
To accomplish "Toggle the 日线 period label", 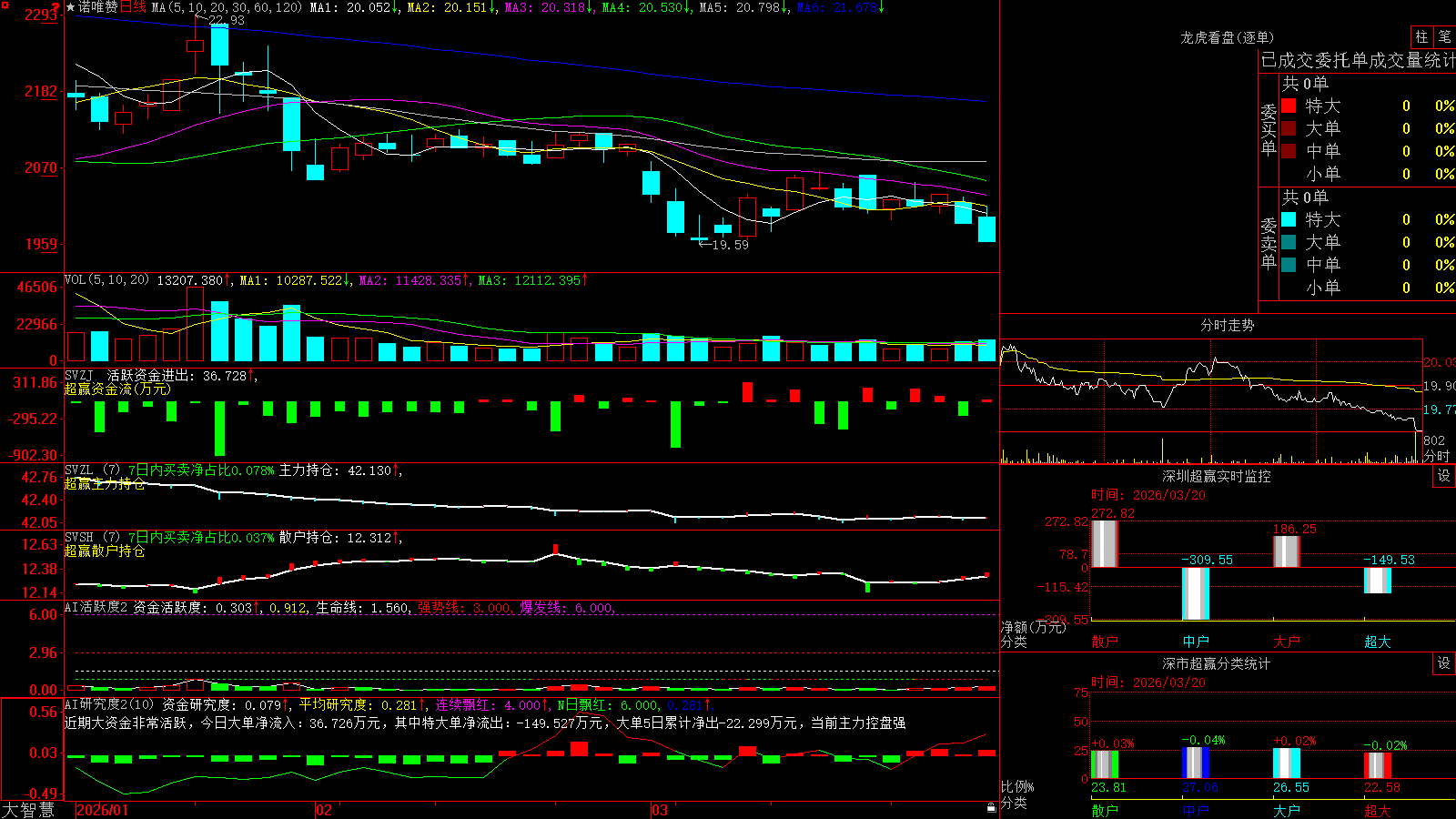I will click(x=133, y=7).
